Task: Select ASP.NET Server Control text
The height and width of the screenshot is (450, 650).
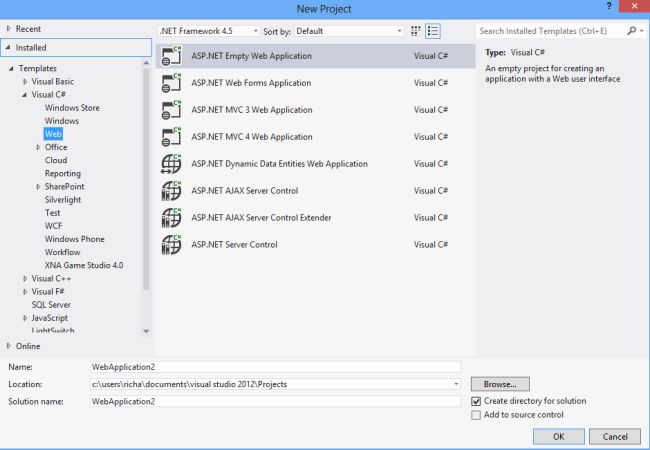Action: [x=234, y=244]
